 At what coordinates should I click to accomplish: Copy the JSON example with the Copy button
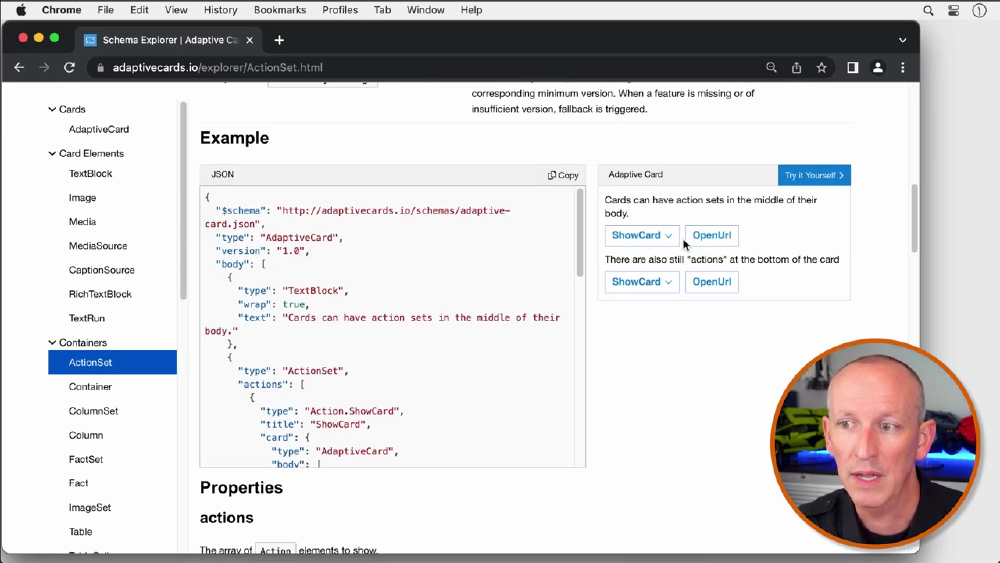563,175
